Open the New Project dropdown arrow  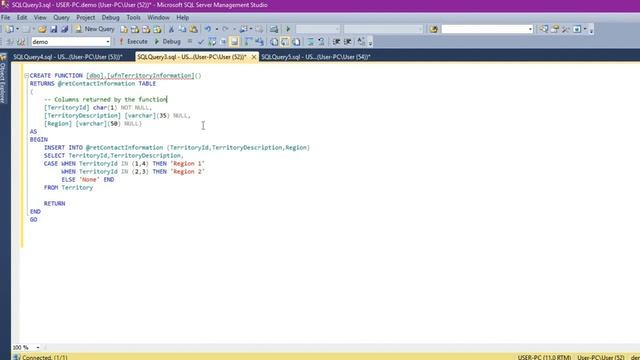point(18,29)
